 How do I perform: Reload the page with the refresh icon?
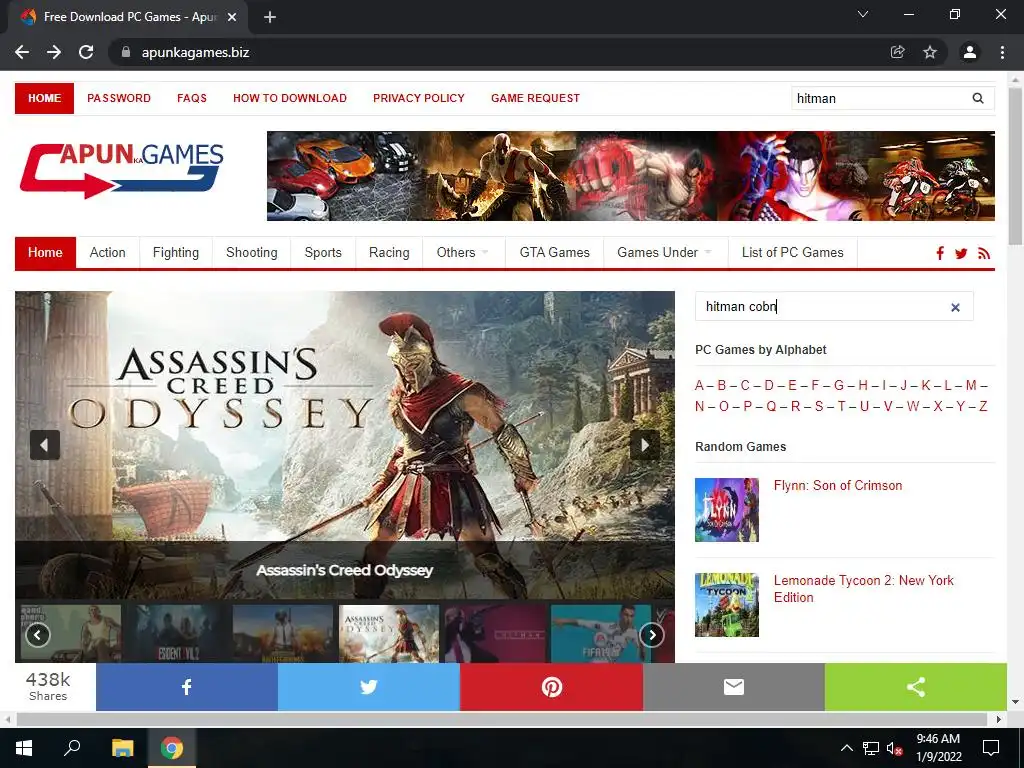(x=86, y=52)
